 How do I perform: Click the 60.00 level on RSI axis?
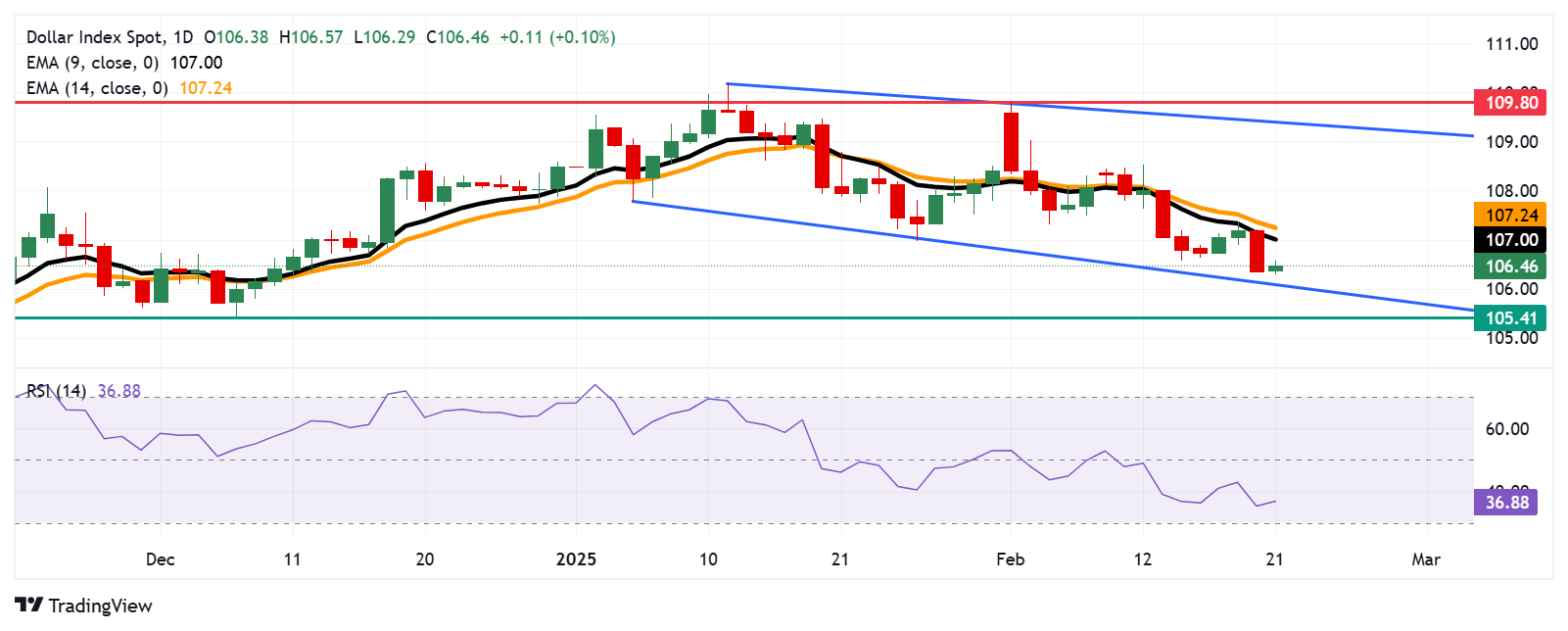click(x=1506, y=429)
